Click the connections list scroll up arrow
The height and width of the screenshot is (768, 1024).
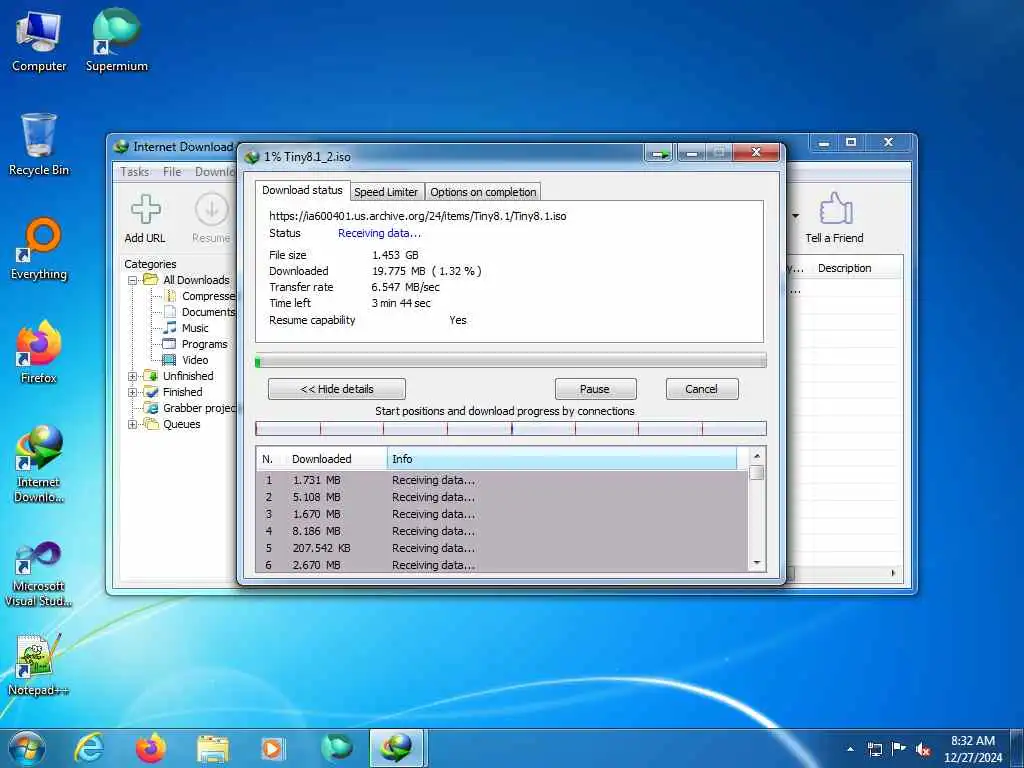point(757,456)
